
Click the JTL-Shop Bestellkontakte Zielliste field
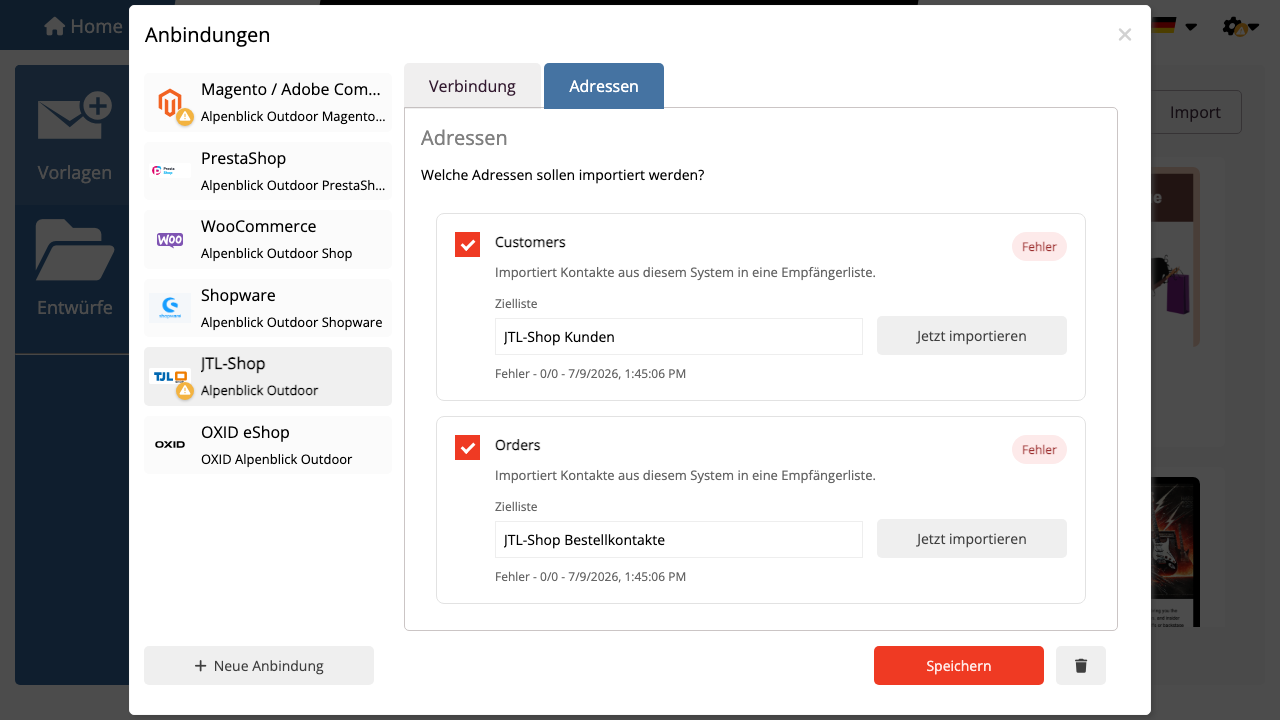679,539
